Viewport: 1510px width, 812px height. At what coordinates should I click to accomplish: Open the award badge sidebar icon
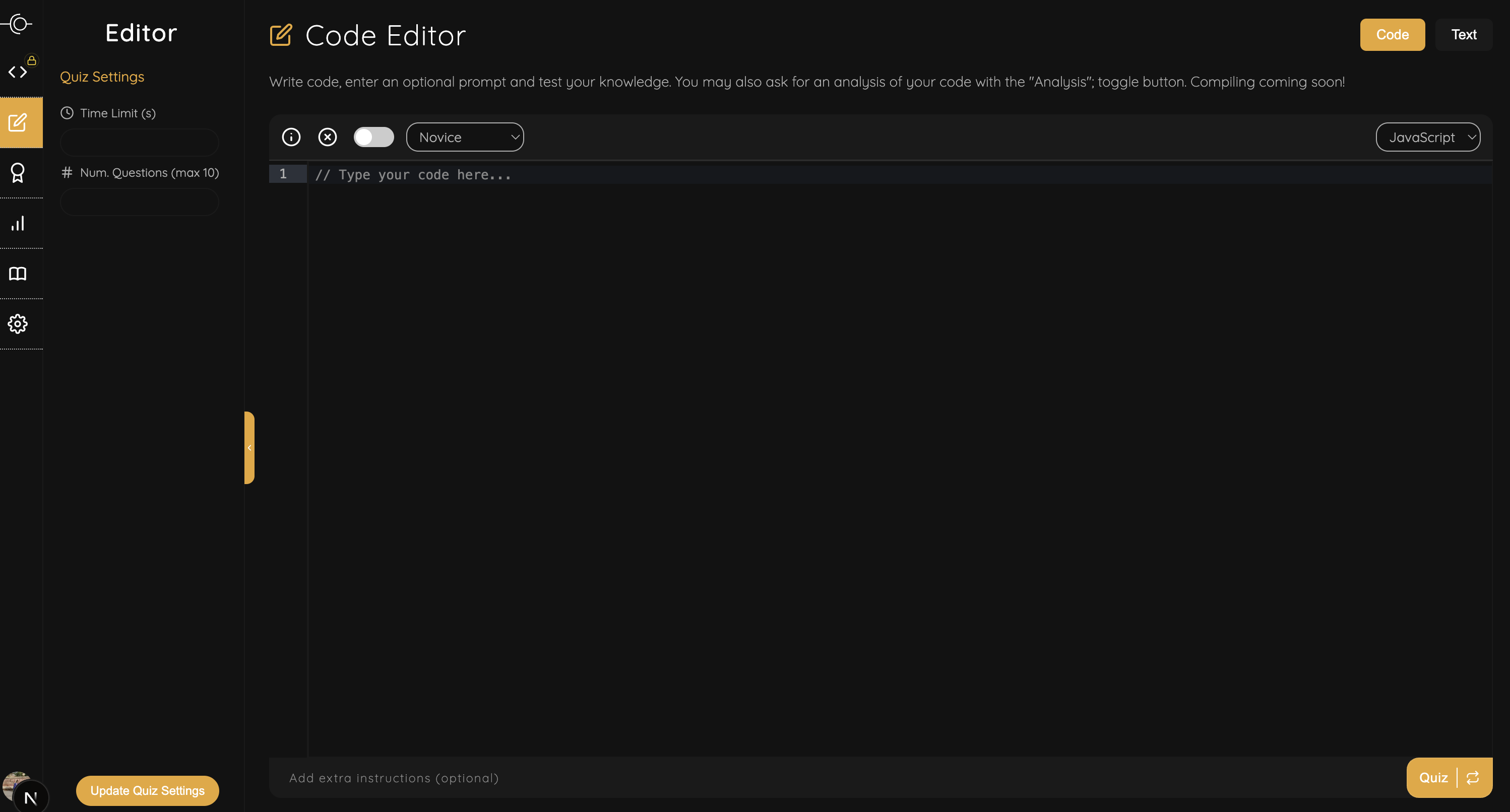tap(18, 173)
